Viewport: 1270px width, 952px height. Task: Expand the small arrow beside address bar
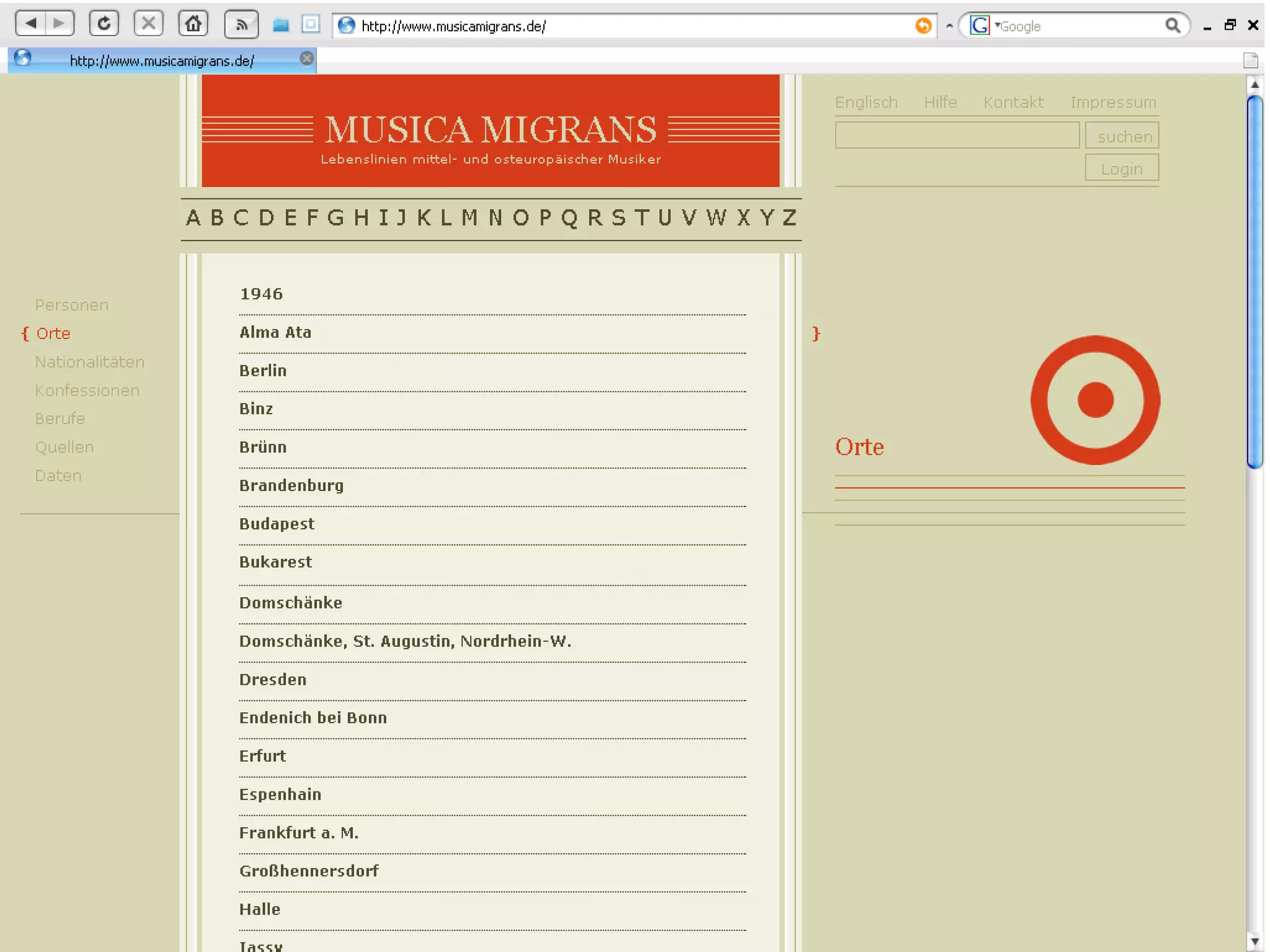coord(949,26)
